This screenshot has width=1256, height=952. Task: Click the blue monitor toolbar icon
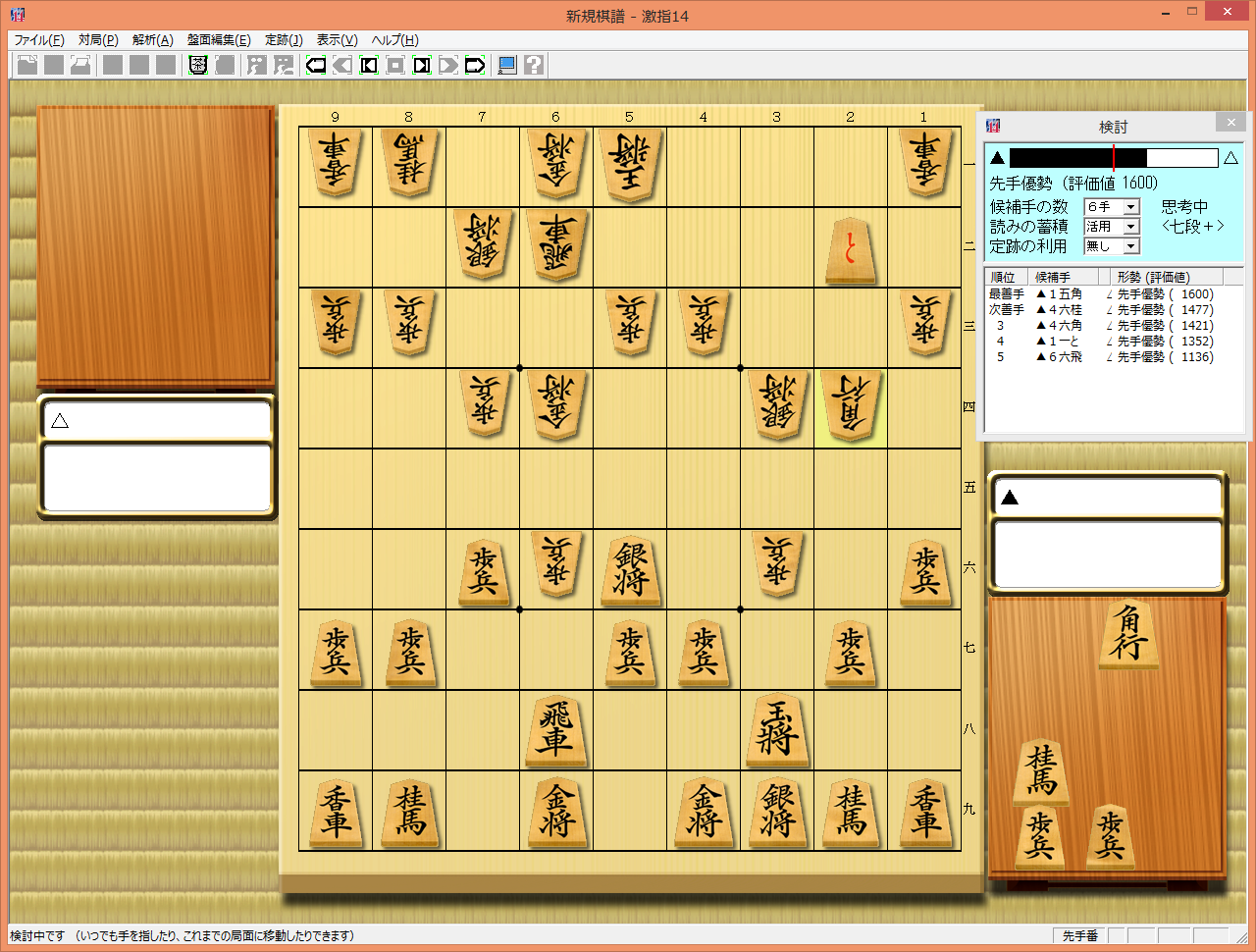point(507,66)
